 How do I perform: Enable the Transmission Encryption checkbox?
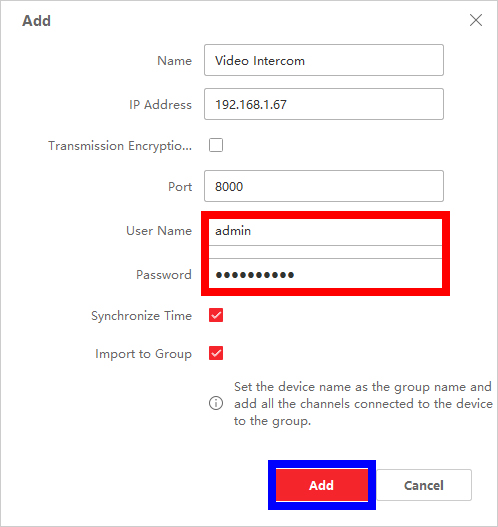216,145
